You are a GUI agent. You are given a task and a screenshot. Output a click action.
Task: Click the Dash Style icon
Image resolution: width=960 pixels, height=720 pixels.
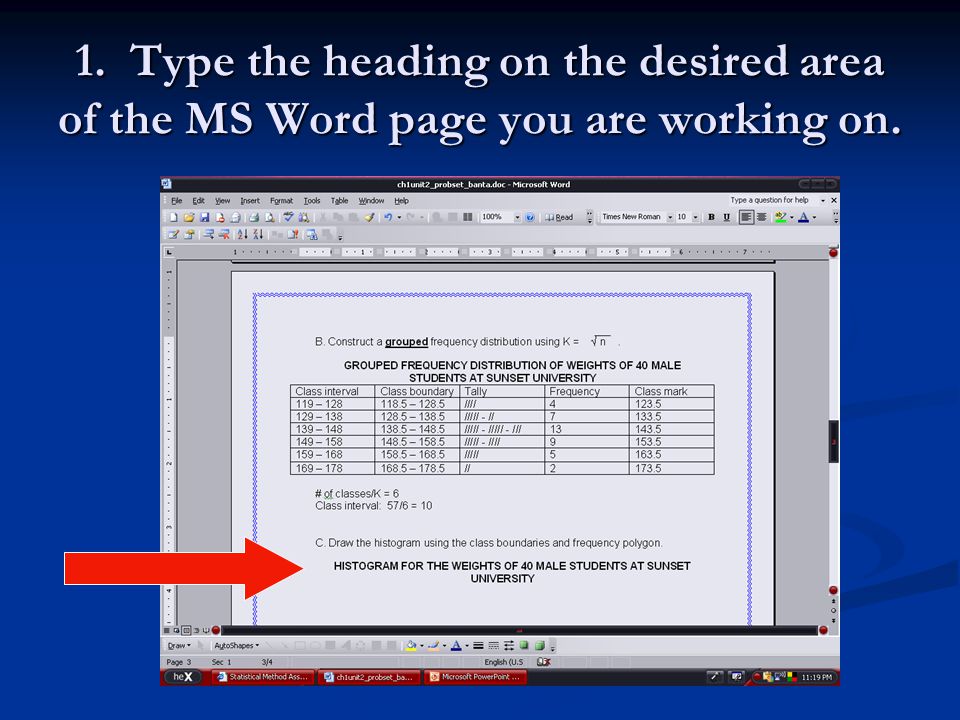[493, 645]
